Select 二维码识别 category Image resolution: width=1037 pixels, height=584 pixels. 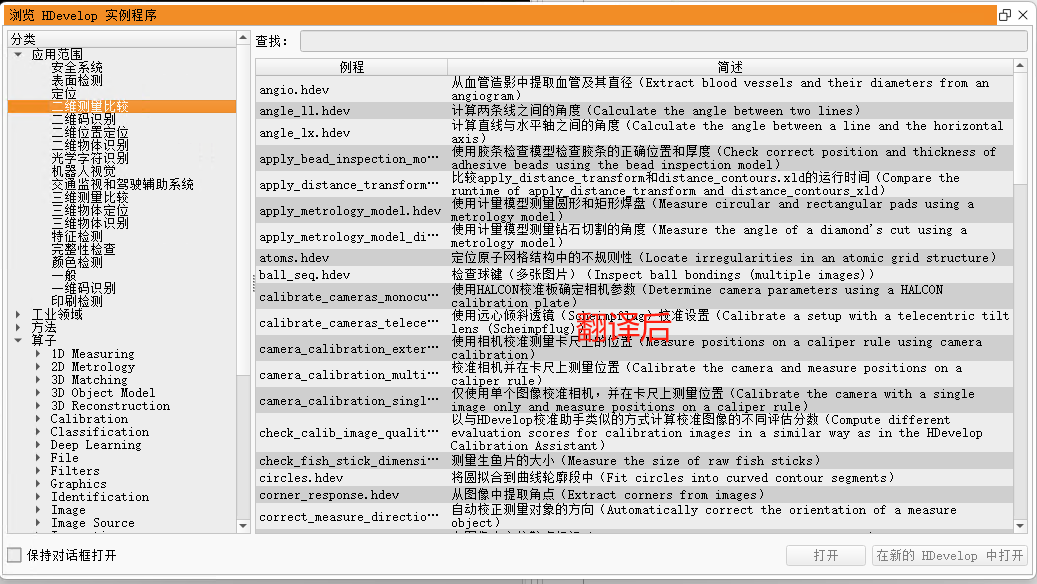pyautogui.click(x=83, y=119)
